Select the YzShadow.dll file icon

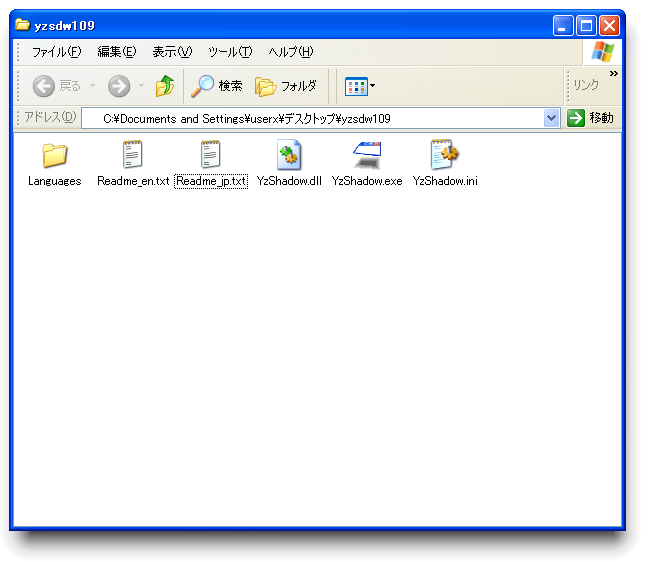pos(289,154)
